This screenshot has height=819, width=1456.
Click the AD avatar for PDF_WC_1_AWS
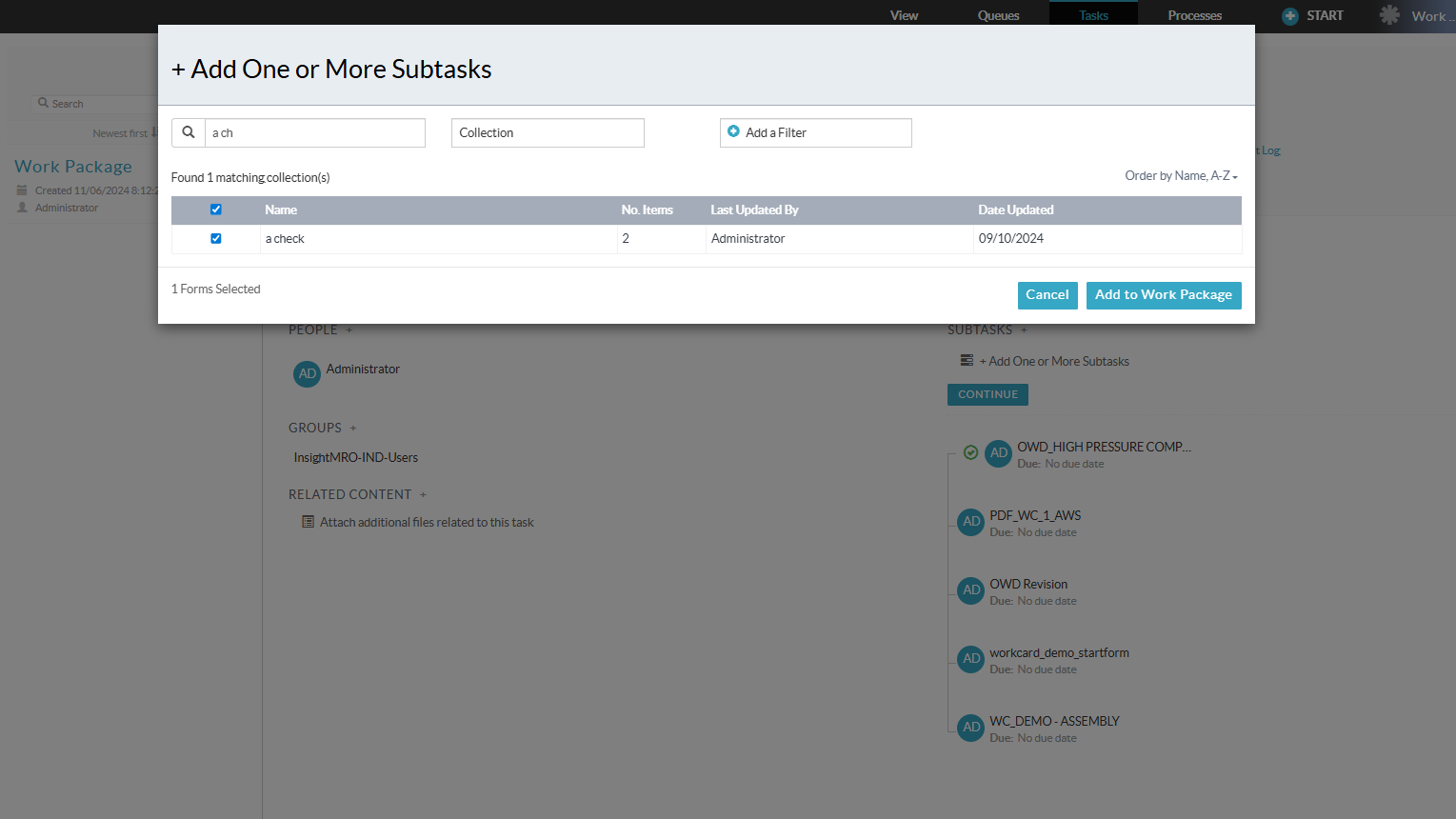[x=971, y=521]
